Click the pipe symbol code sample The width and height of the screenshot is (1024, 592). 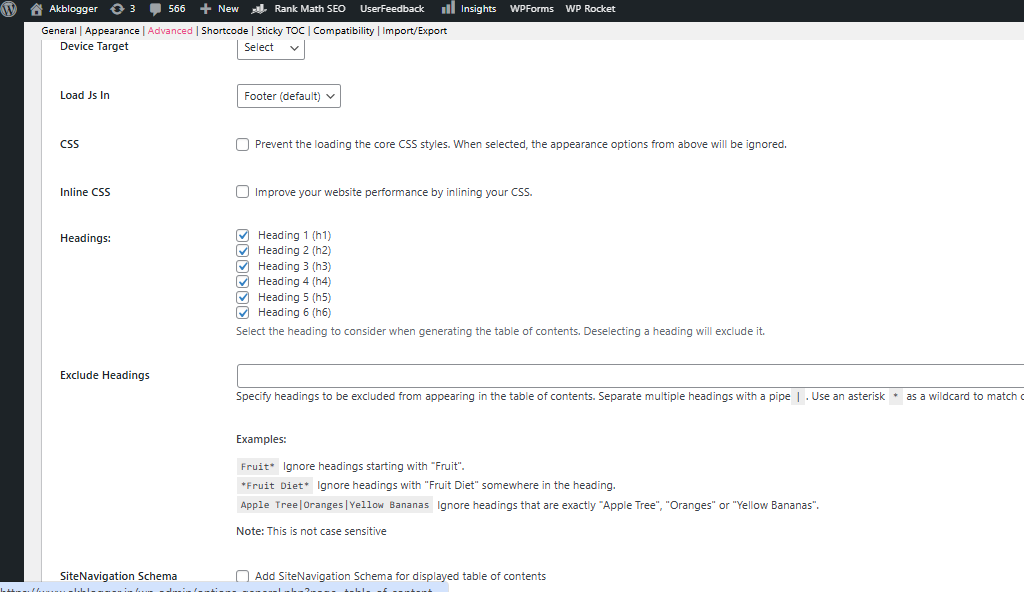pos(798,397)
